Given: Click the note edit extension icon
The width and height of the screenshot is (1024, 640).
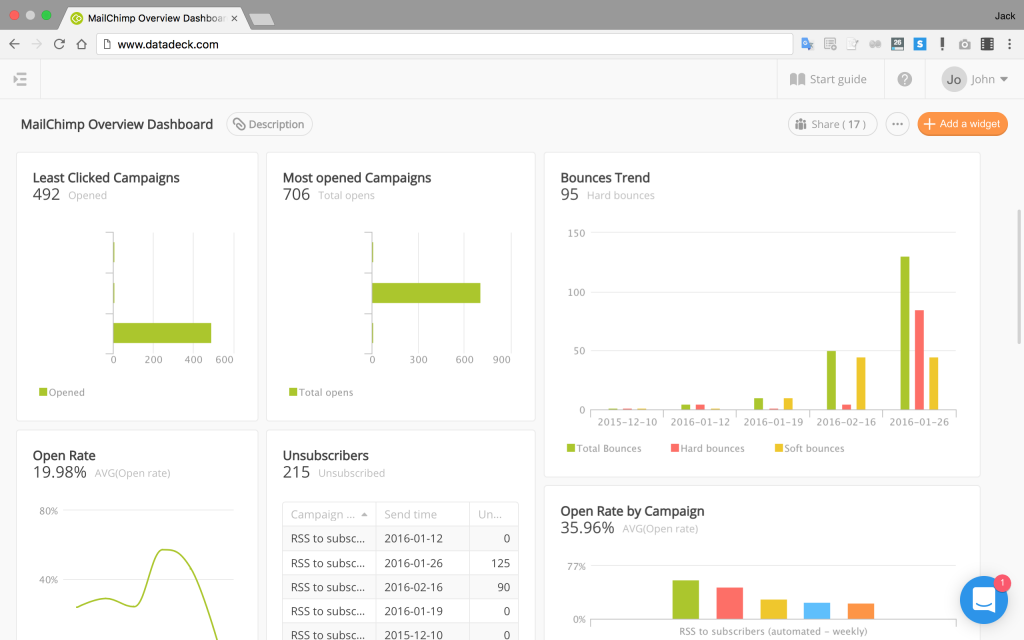Looking at the screenshot, I should coord(852,44).
